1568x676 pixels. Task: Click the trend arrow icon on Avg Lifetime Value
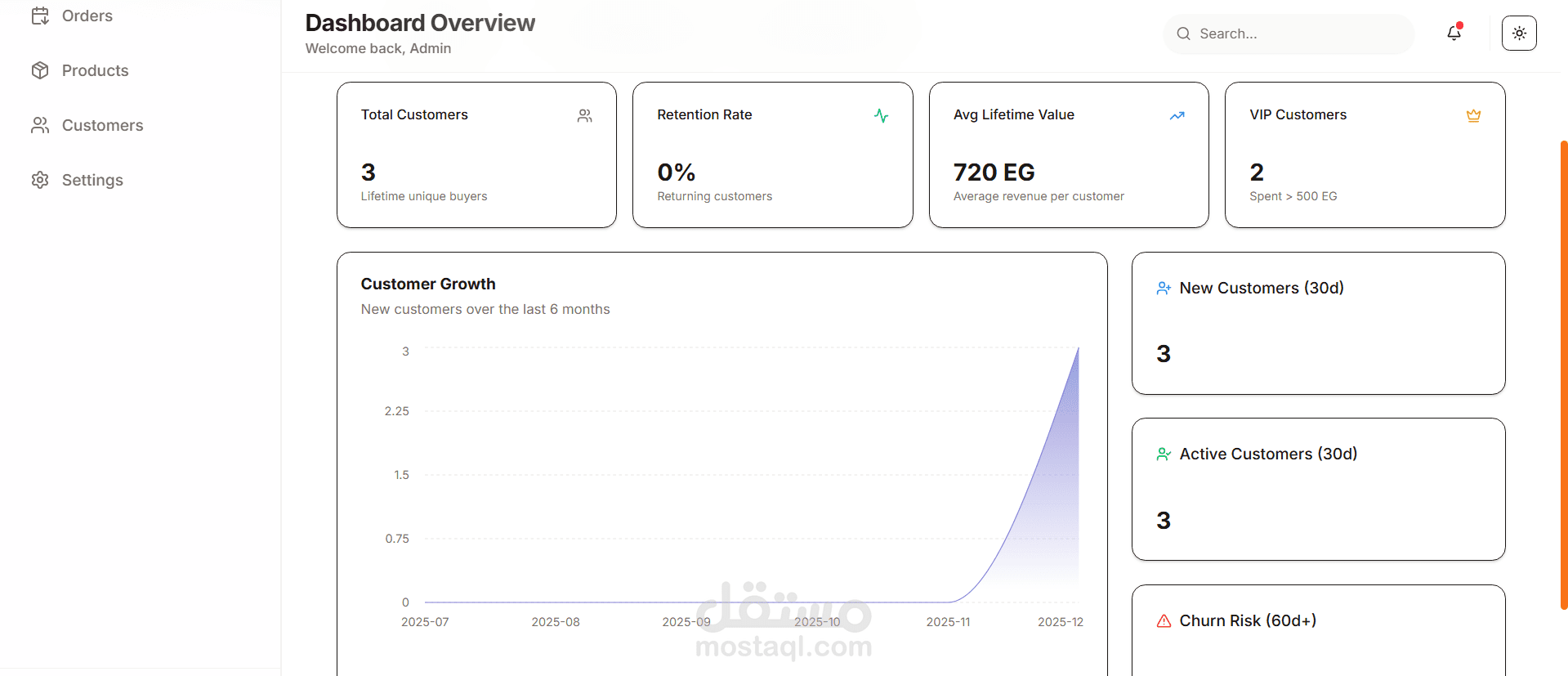click(1177, 116)
